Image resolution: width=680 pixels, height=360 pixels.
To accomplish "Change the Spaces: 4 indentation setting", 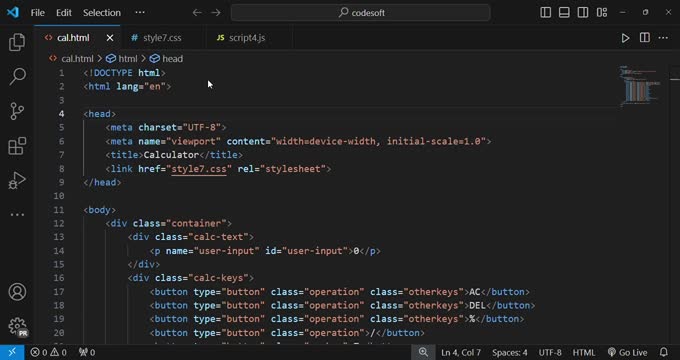I will [x=510, y=352].
